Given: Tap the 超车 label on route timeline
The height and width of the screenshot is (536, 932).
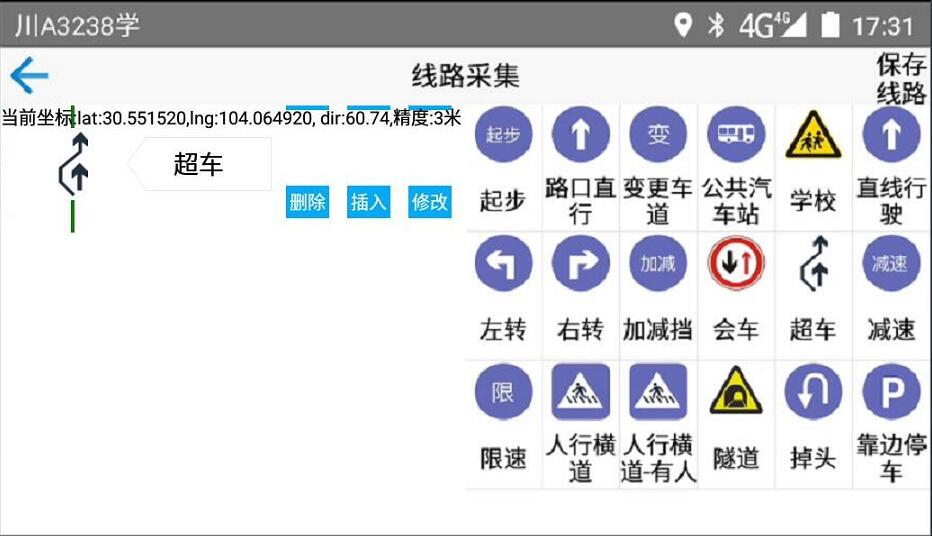Looking at the screenshot, I should click(x=199, y=164).
